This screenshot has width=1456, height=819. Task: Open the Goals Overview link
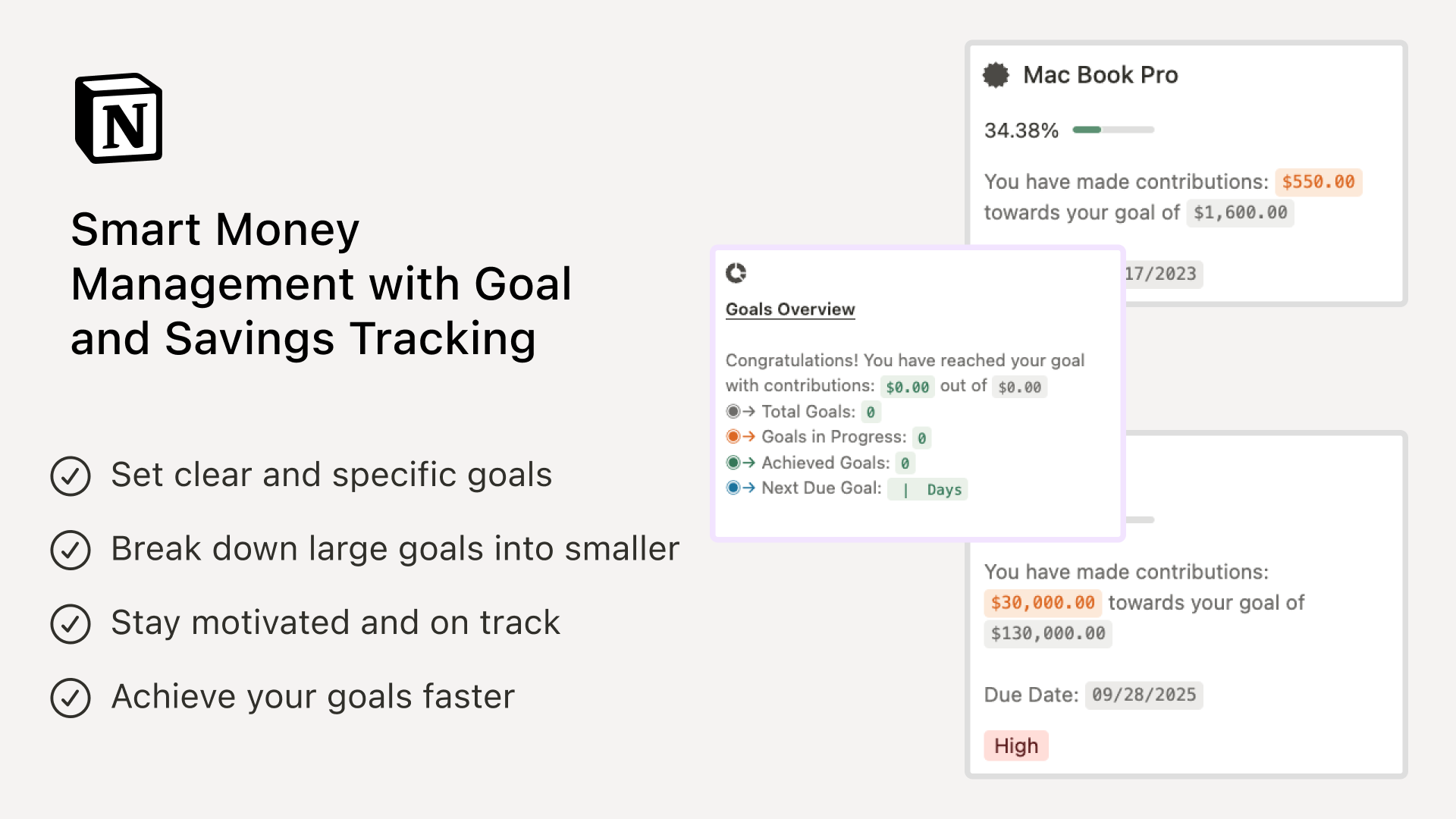790,309
